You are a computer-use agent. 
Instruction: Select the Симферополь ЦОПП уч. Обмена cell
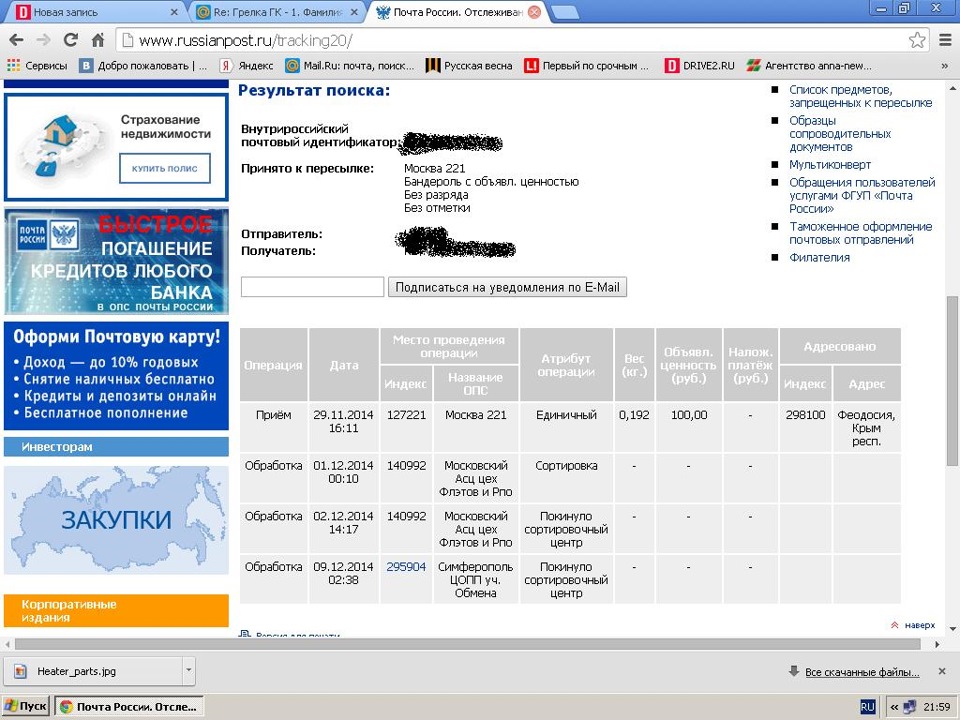click(x=476, y=580)
